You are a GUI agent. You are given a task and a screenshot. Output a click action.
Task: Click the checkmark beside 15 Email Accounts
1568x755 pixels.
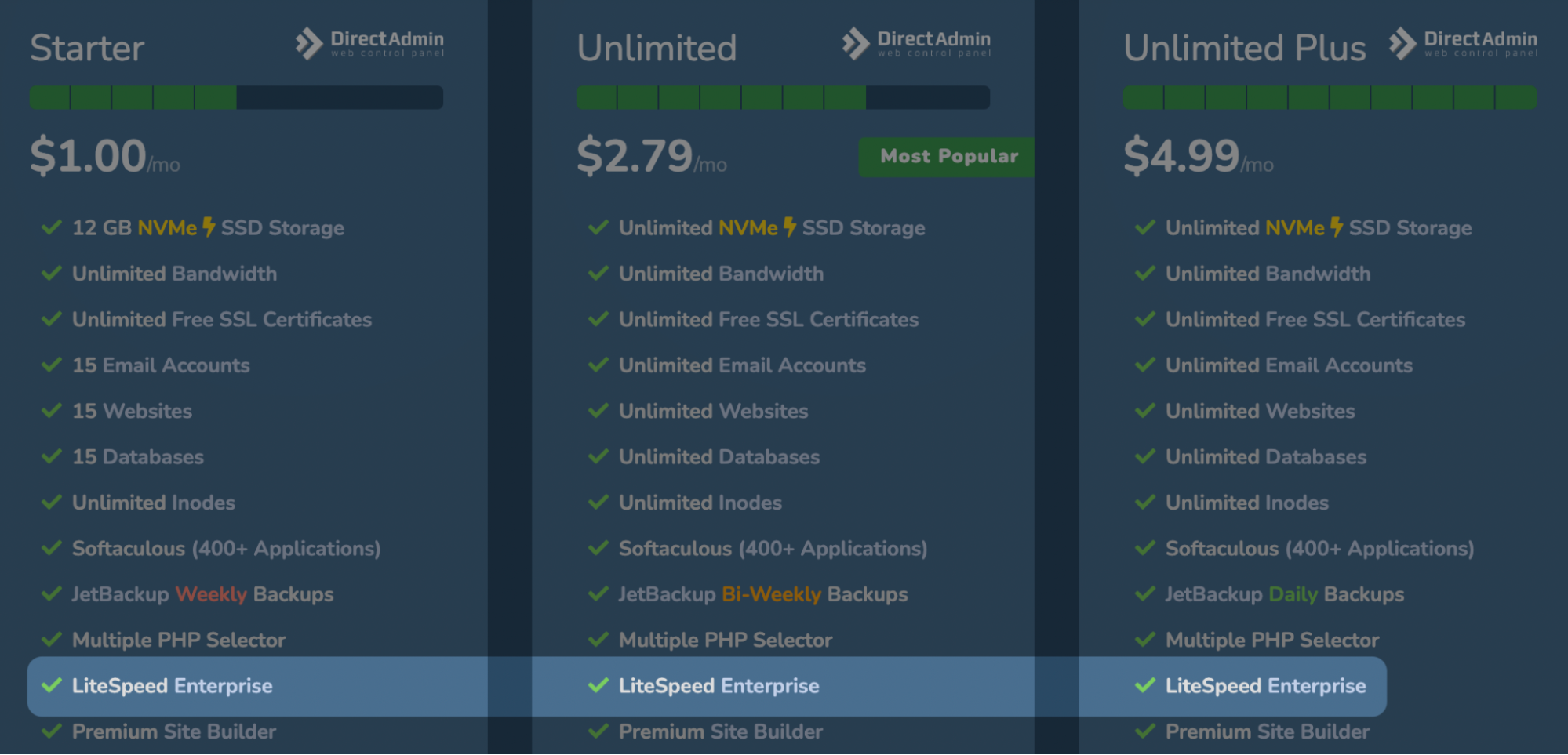pos(52,365)
